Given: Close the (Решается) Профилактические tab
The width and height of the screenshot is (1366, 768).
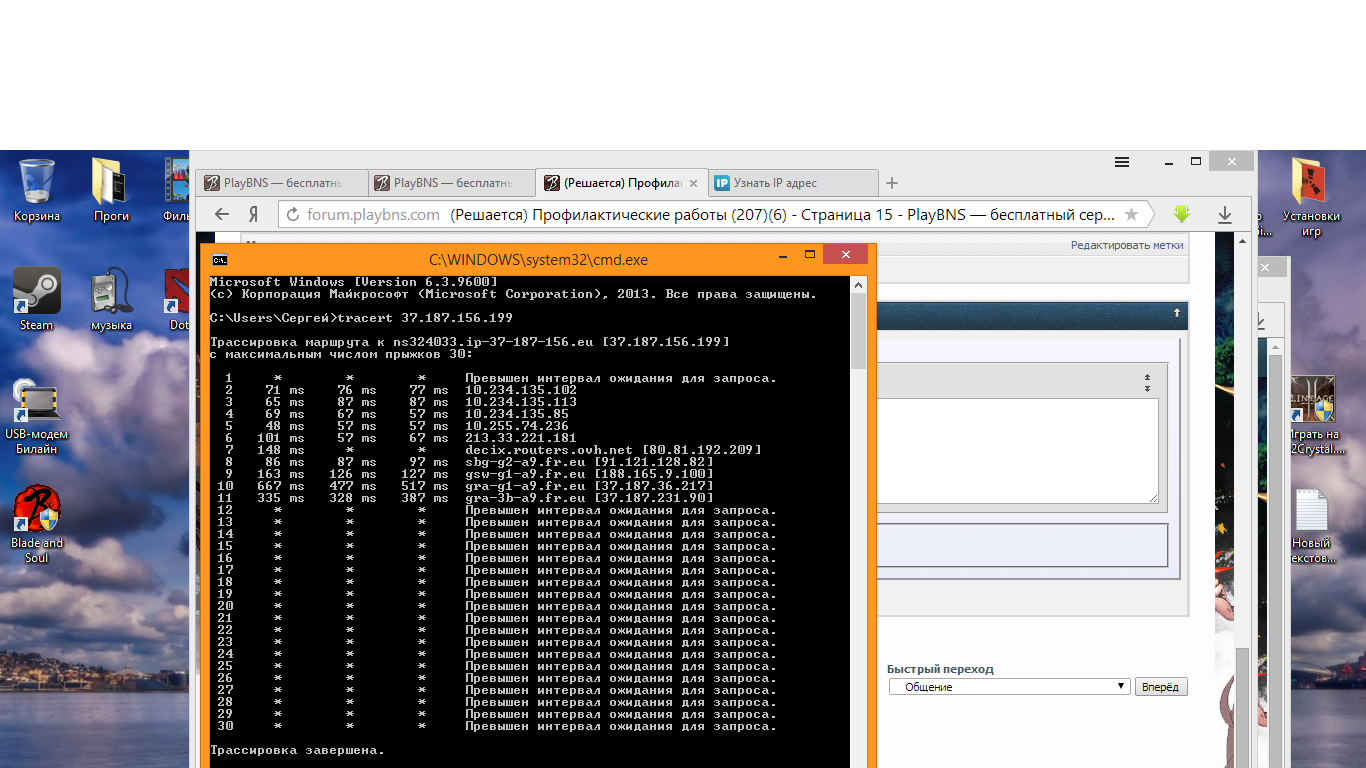Looking at the screenshot, I should point(693,183).
